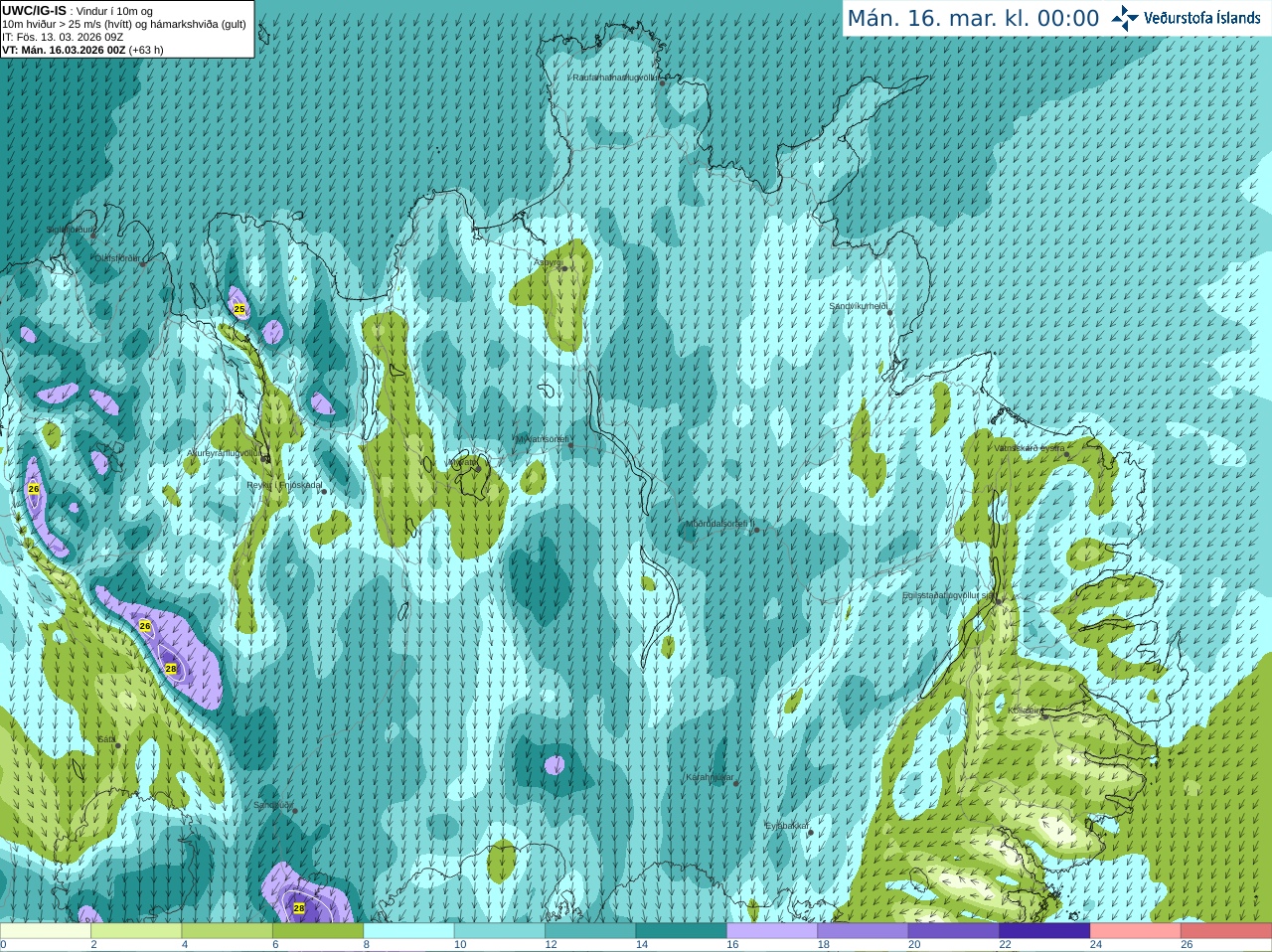Screen dimensions: 1272x952
Task: Pick the 18–20 m/s purple legend swatch
Action: point(863,931)
